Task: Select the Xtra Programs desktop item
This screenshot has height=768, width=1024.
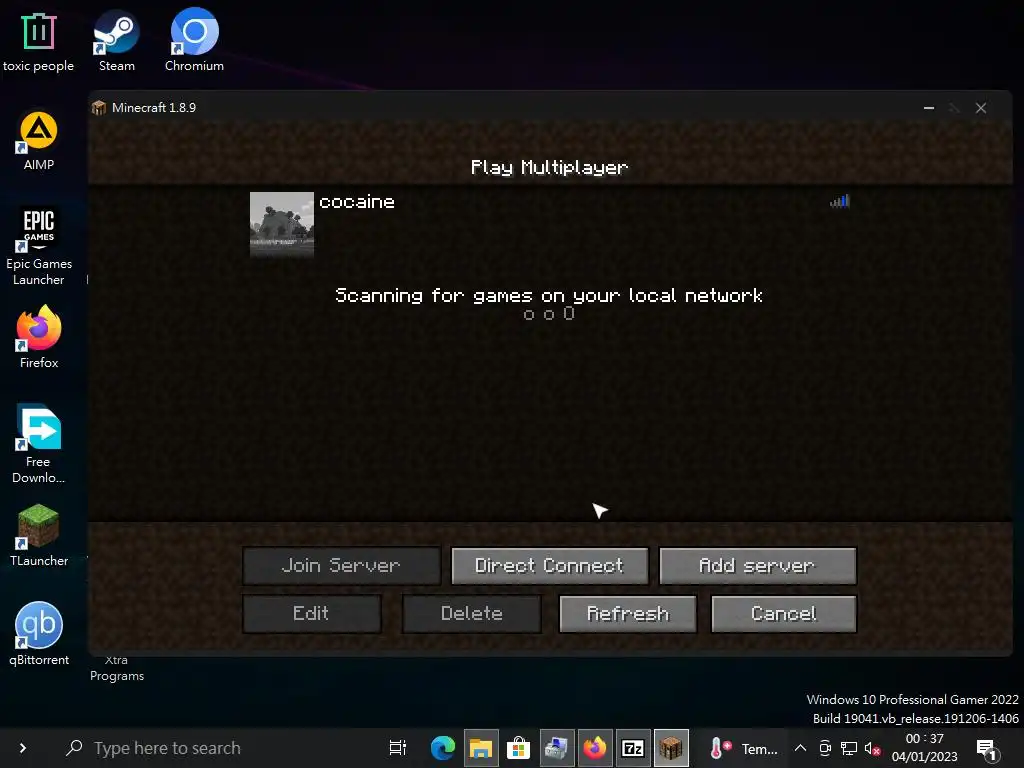Action: pos(117,669)
